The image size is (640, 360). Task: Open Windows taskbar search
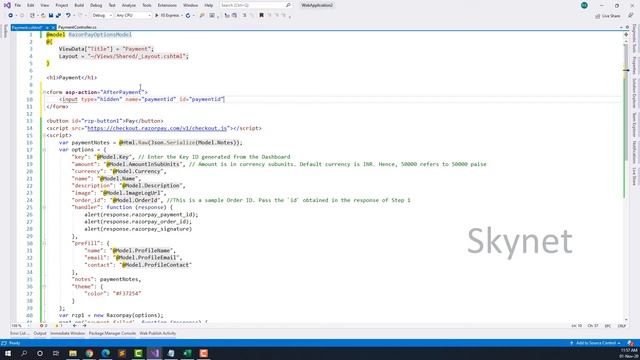tap(24, 353)
